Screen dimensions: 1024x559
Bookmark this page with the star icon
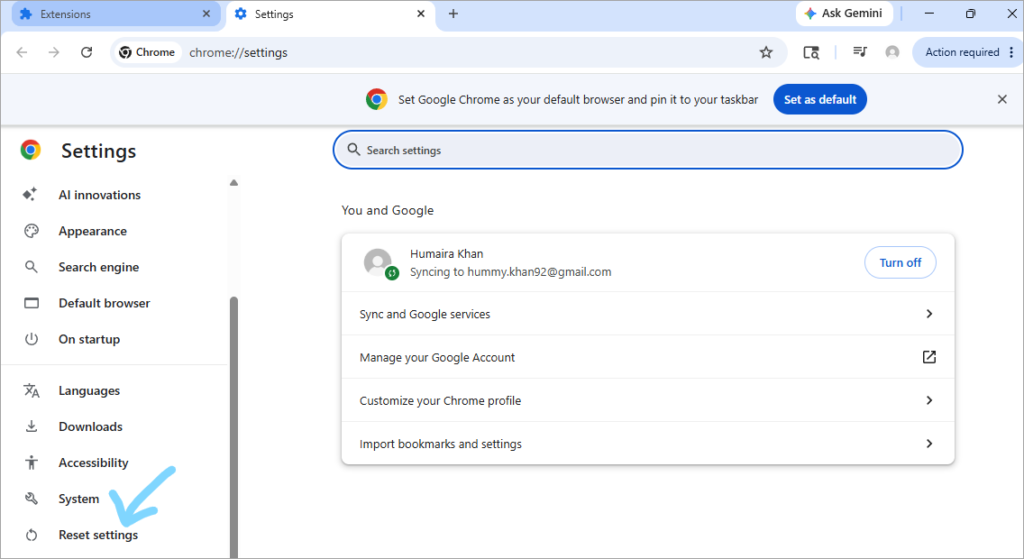[x=766, y=52]
